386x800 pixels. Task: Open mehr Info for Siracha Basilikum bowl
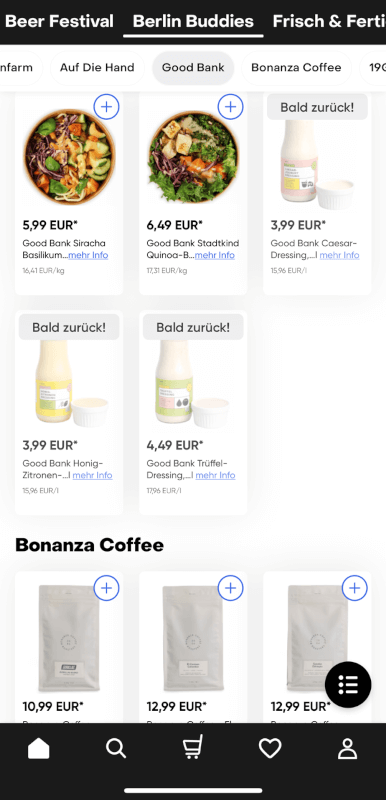point(88,255)
